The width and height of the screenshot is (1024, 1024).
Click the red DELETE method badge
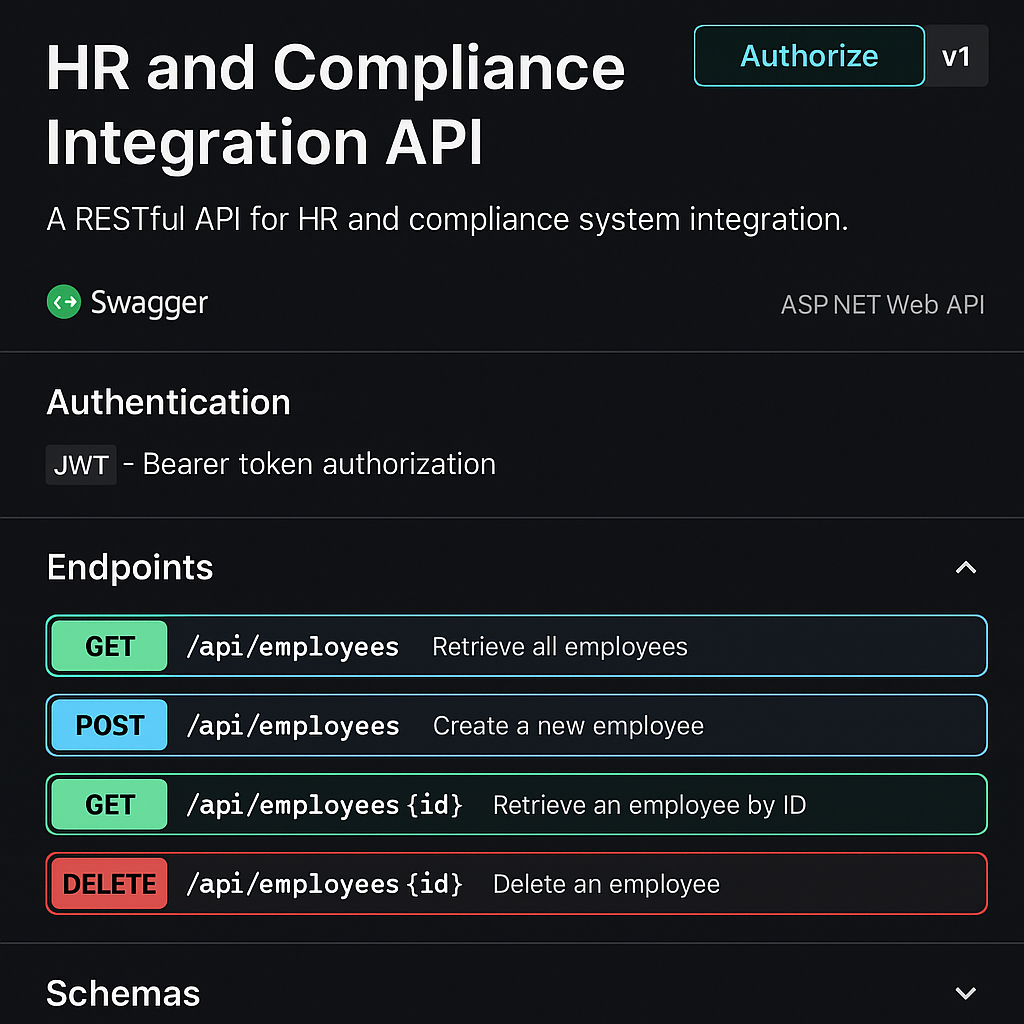tap(110, 884)
